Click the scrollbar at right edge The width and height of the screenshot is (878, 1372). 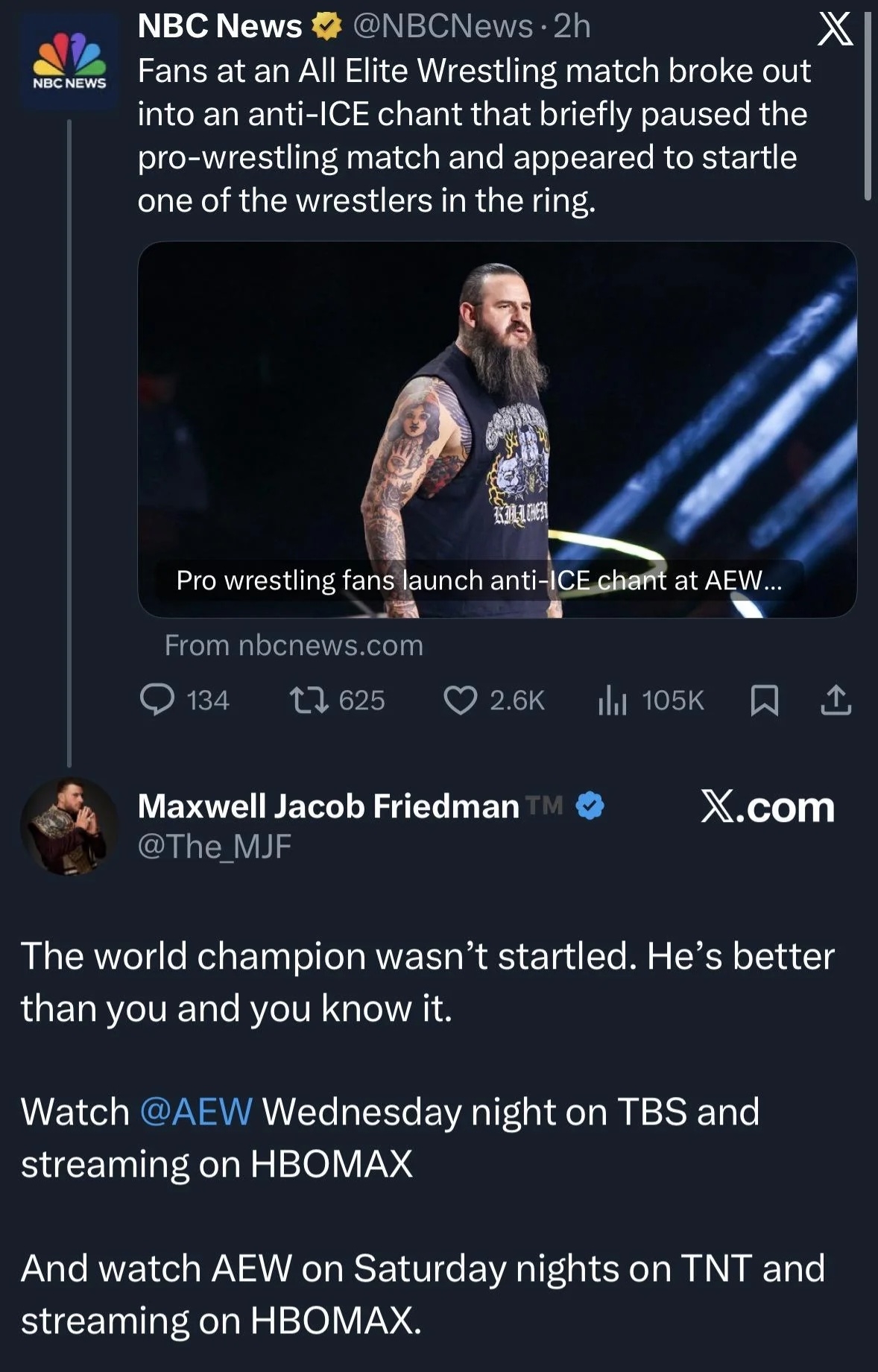867,104
